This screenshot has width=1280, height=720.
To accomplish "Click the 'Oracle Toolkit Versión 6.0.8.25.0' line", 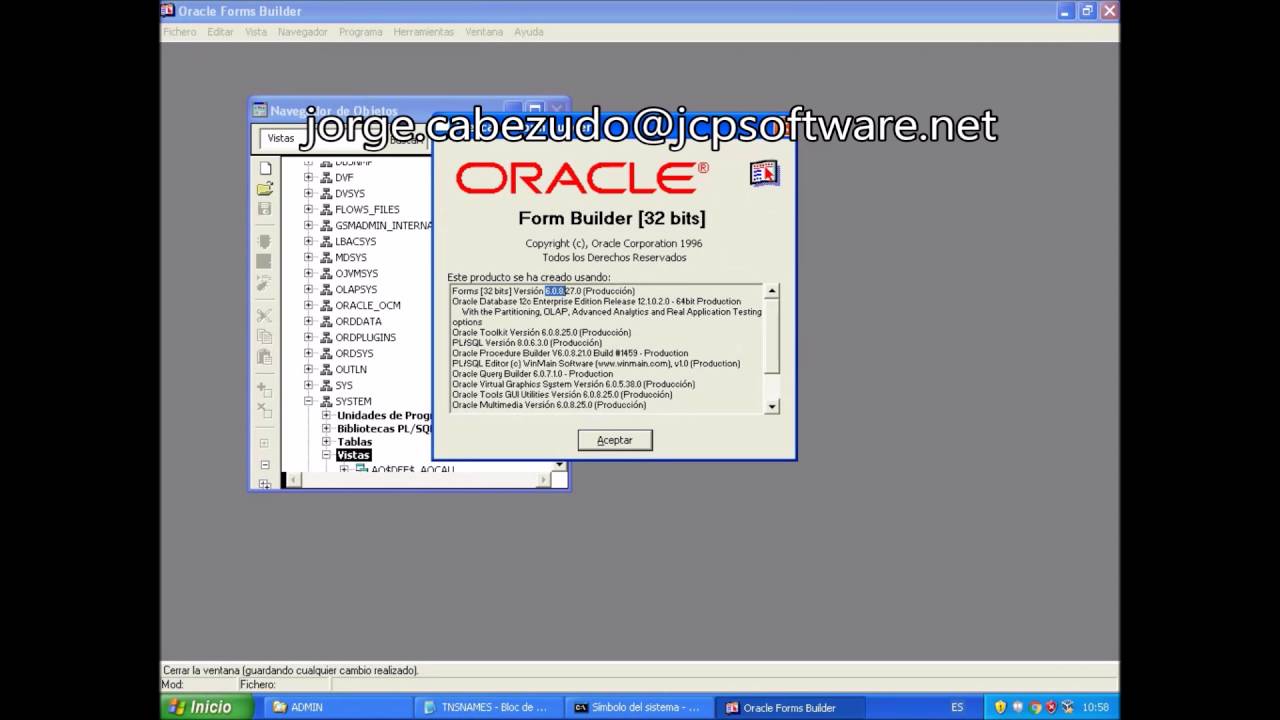I will click(x=541, y=332).
